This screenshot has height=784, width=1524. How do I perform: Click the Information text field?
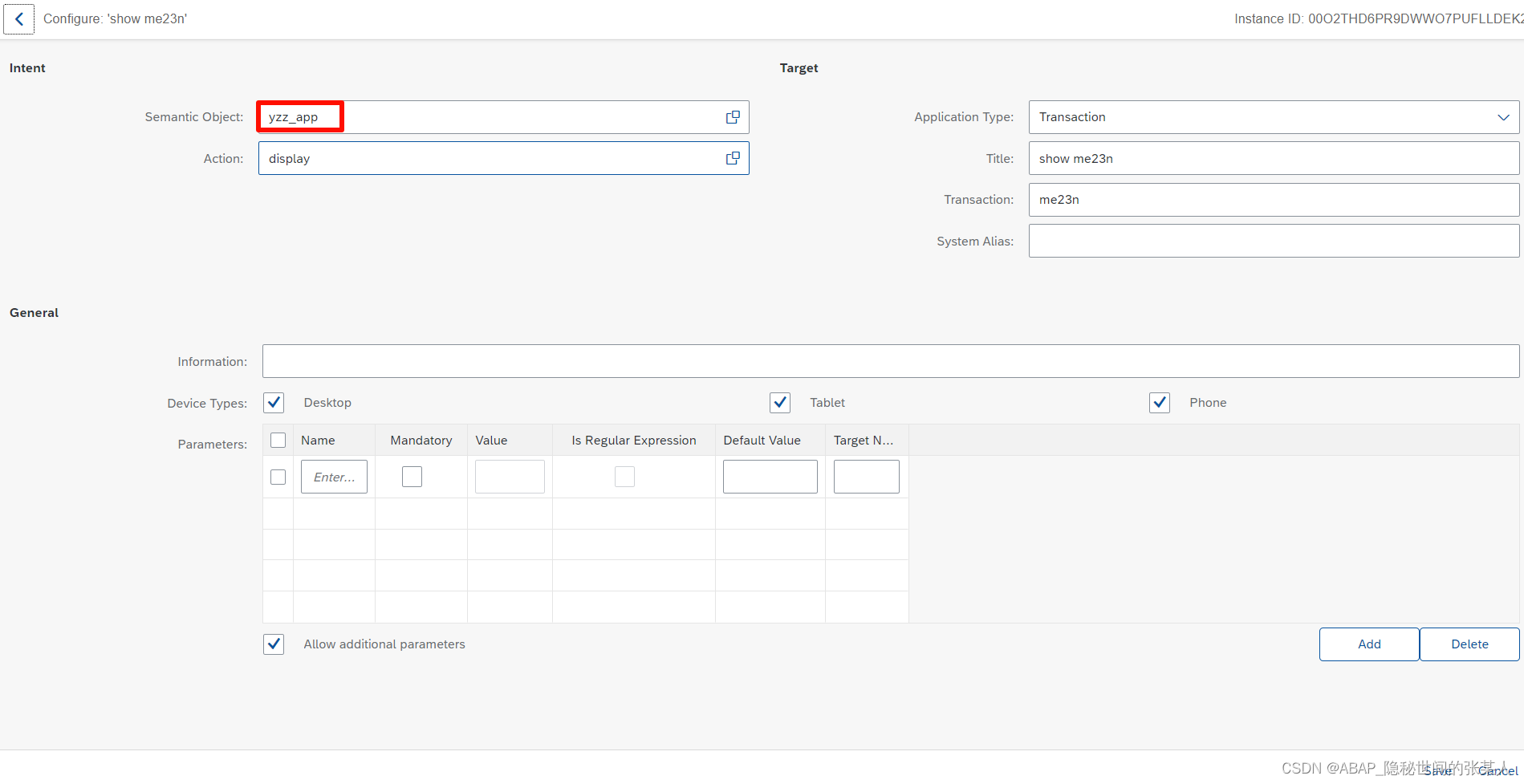(891, 361)
